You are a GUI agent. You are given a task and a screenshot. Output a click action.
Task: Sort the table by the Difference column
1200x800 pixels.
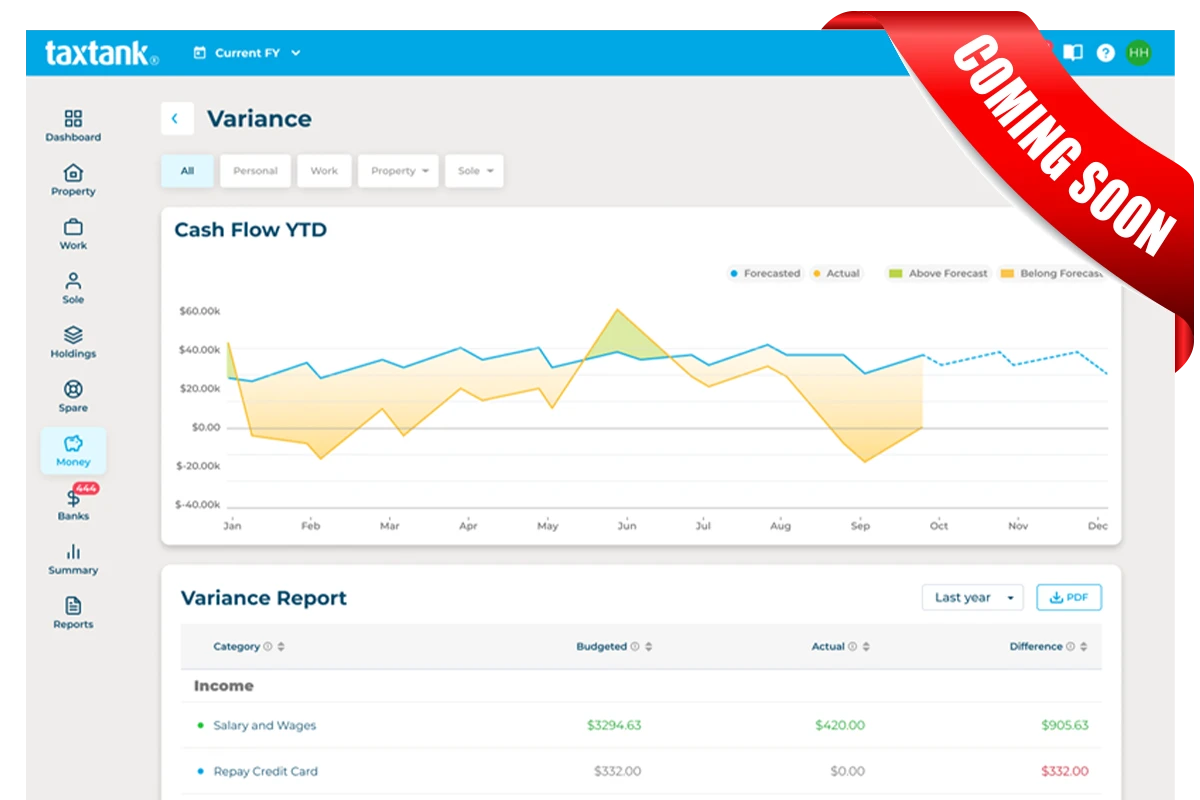(1084, 646)
